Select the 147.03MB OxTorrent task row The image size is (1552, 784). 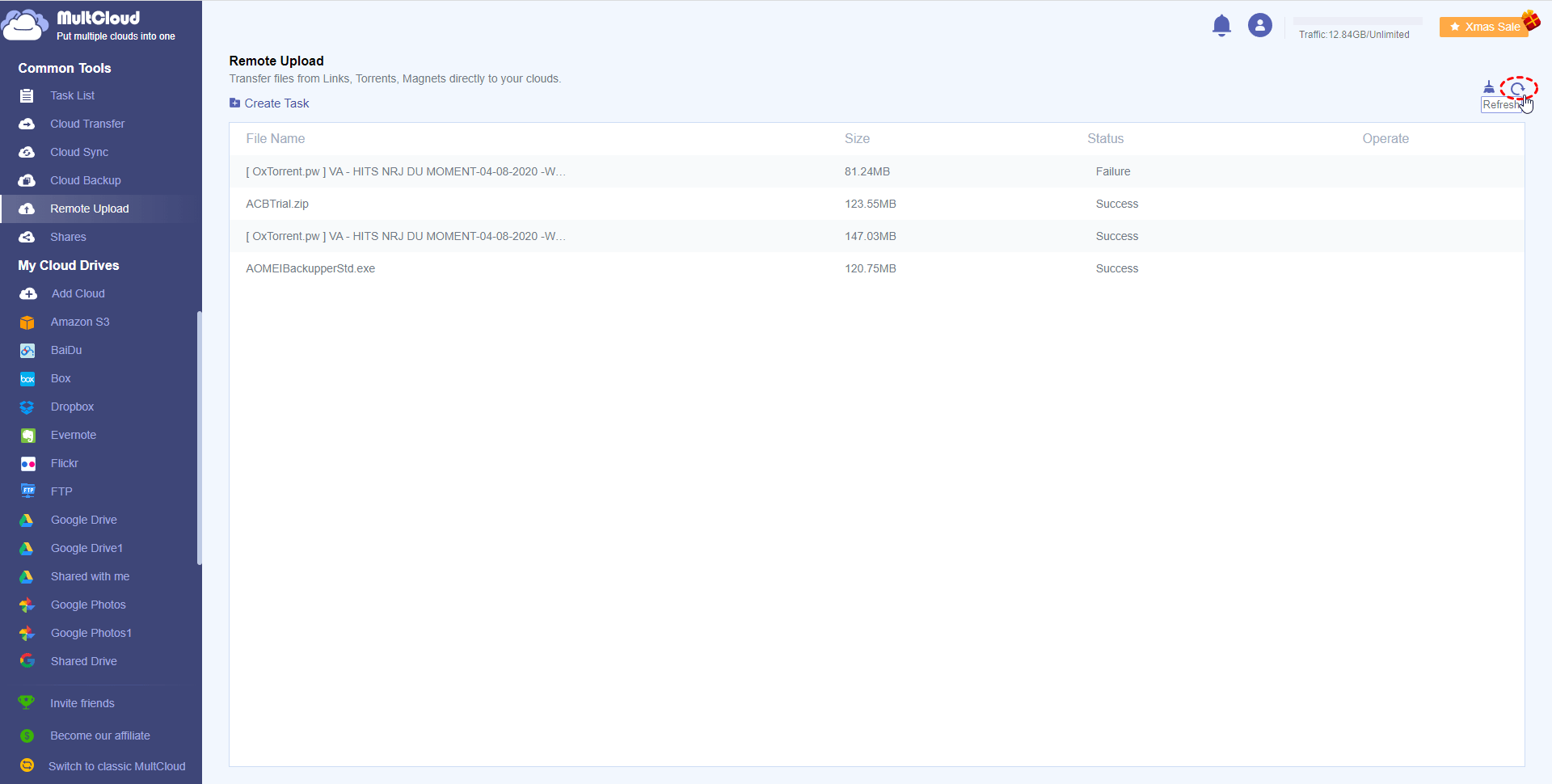pos(876,236)
